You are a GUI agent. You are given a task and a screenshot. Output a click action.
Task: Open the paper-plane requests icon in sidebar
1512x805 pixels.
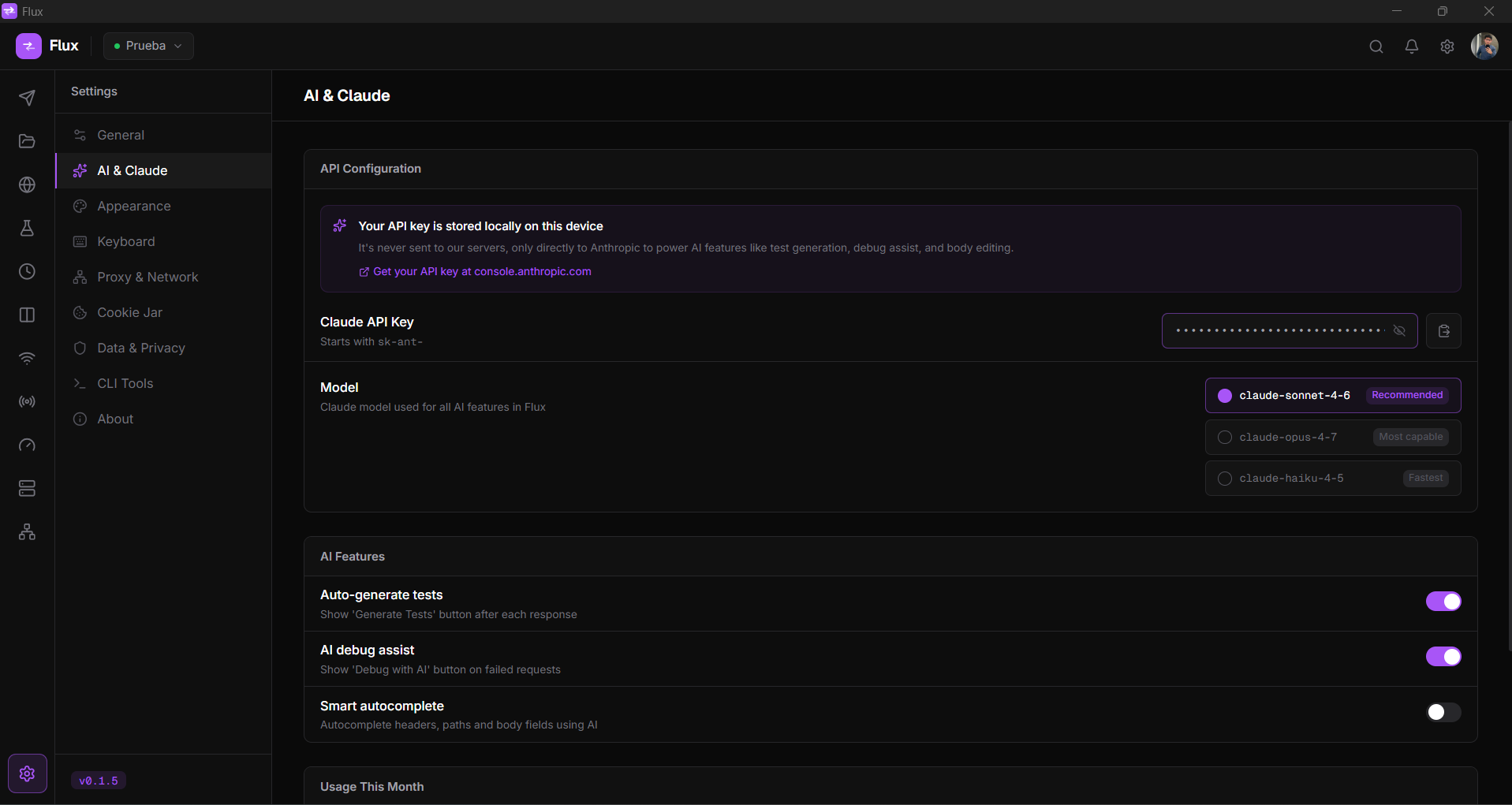(x=27, y=98)
